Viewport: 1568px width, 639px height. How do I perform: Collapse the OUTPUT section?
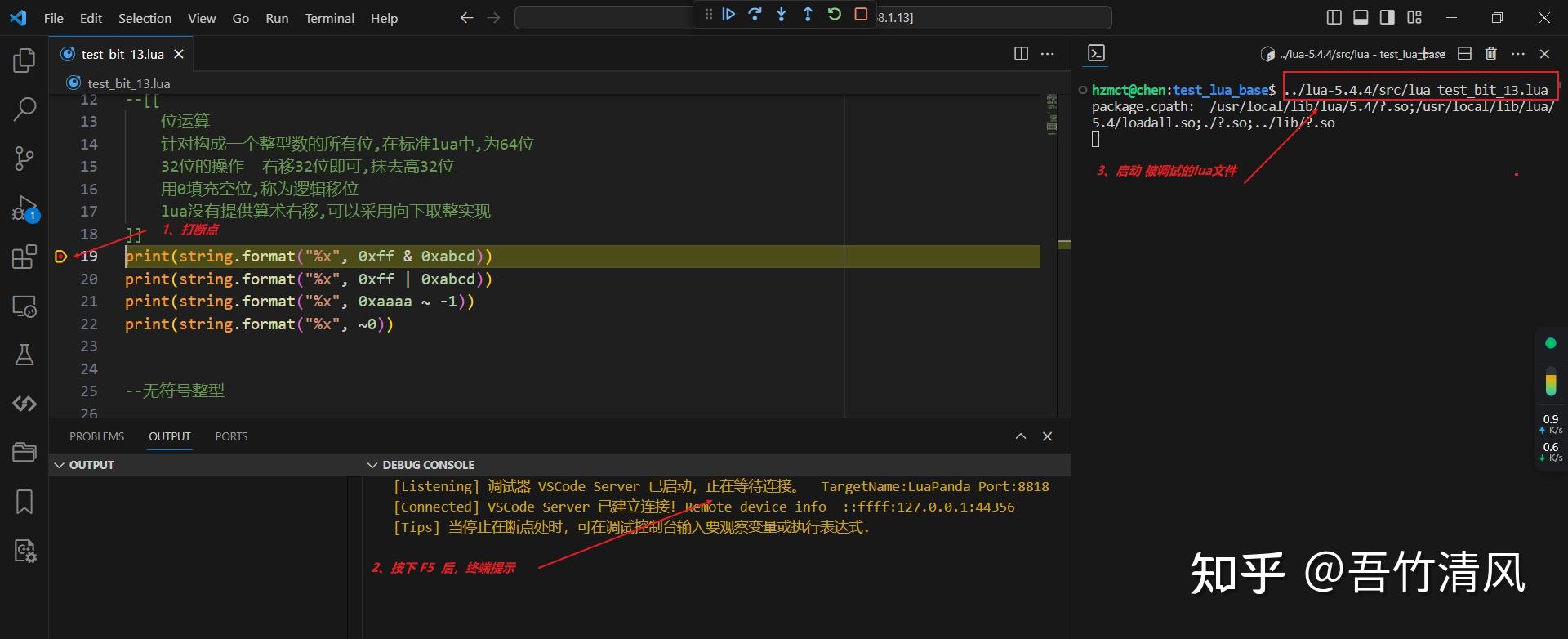click(x=59, y=465)
